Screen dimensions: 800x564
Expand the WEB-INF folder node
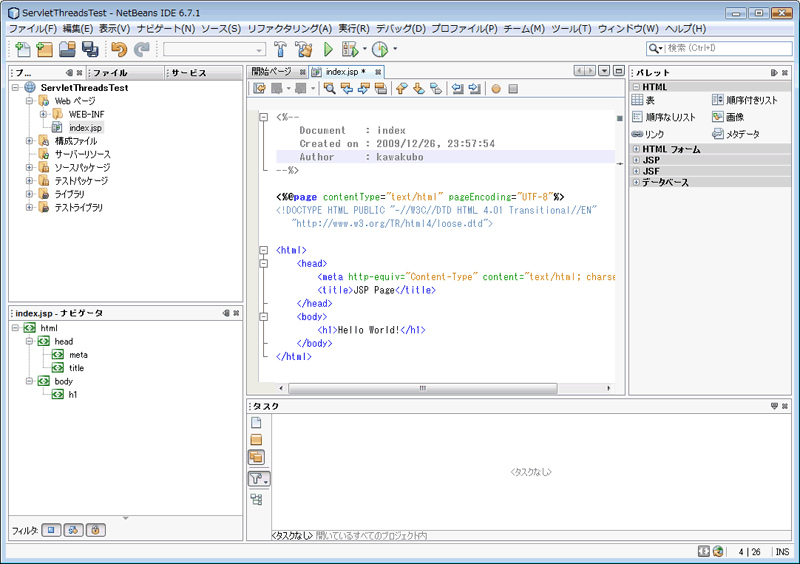pyautogui.click(x=43, y=114)
